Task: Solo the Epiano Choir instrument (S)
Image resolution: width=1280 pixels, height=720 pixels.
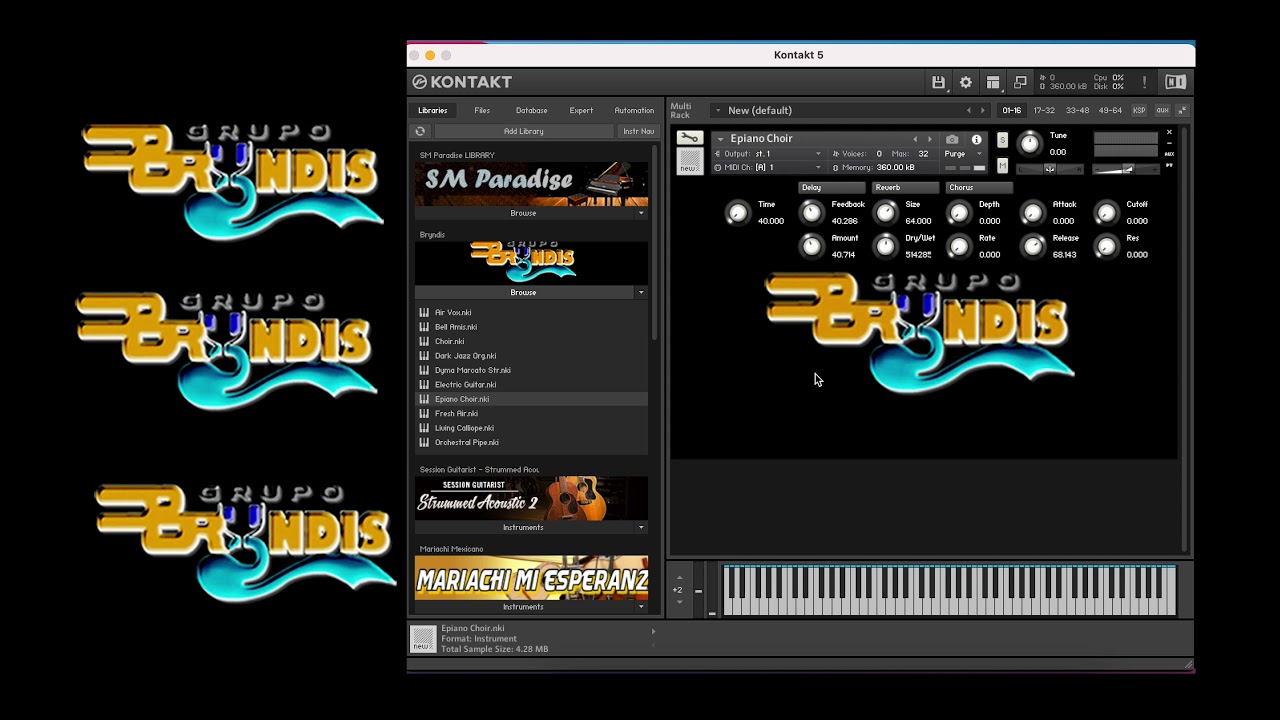Action: point(1002,140)
